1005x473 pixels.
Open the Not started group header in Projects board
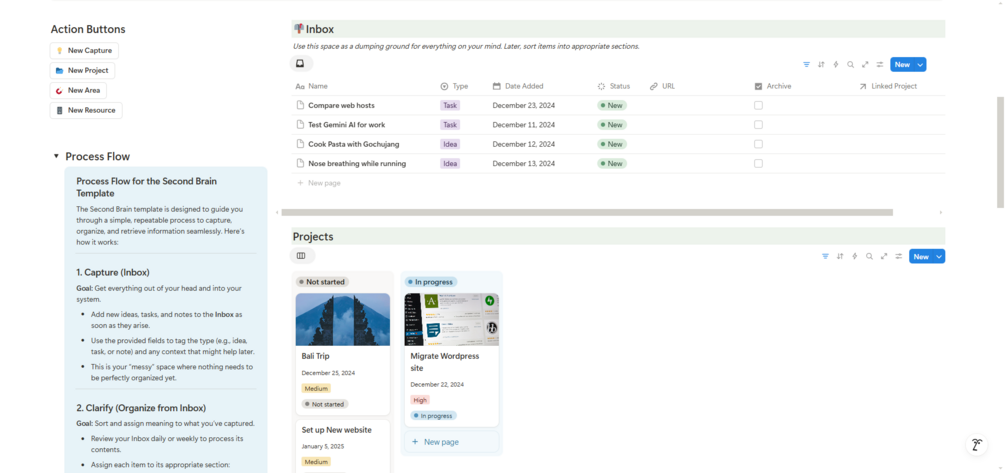(322, 282)
